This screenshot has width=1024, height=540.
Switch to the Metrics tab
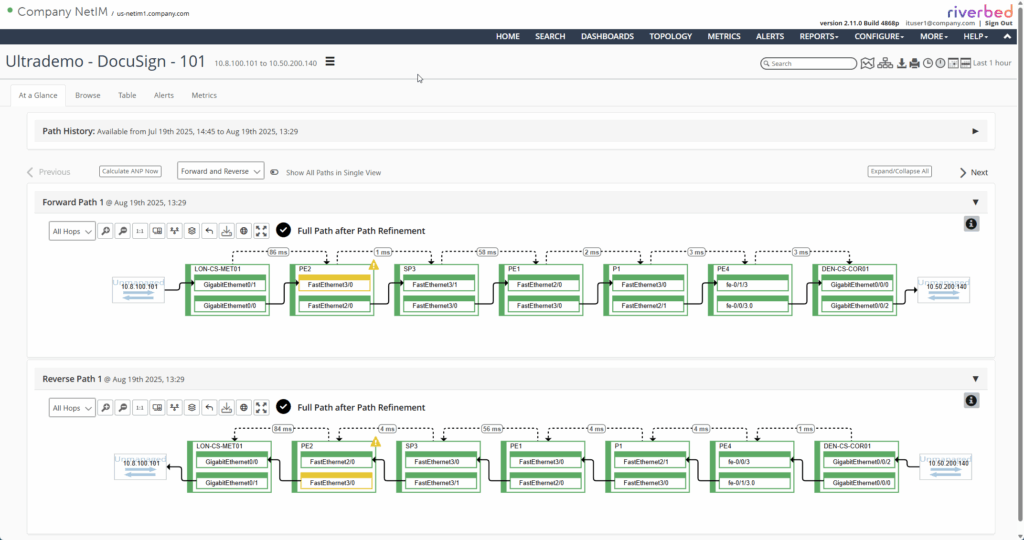pos(204,96)
